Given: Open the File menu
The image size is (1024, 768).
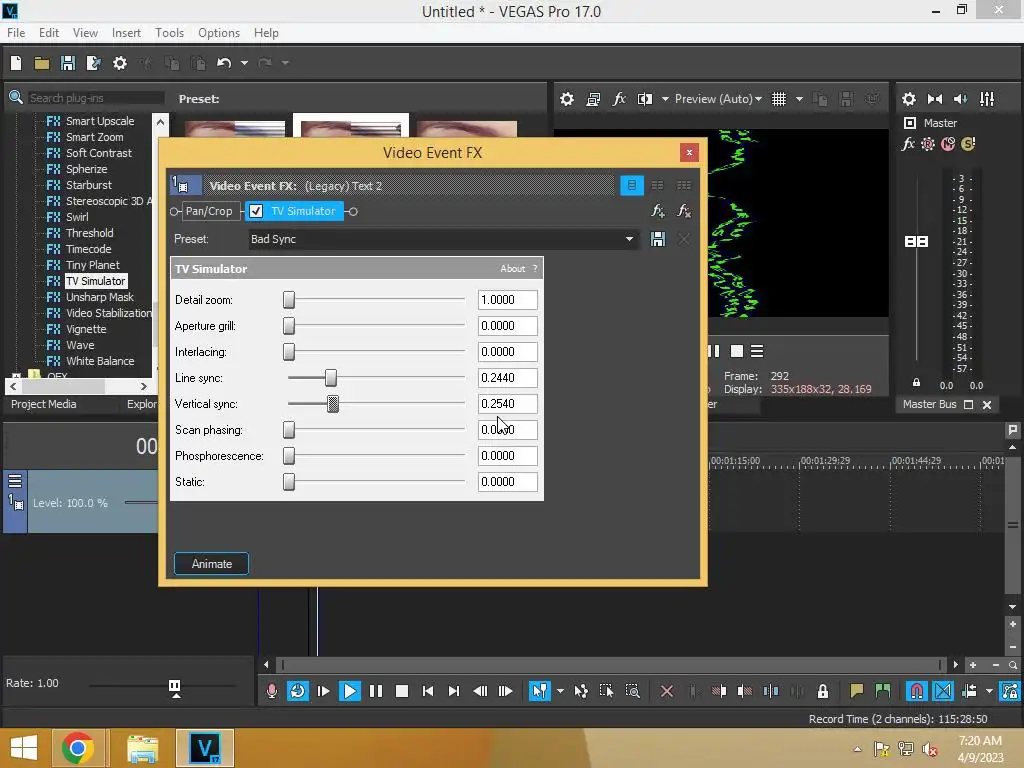Looking at the screenshot, I should pyautogui.click(x=16, y=33).
